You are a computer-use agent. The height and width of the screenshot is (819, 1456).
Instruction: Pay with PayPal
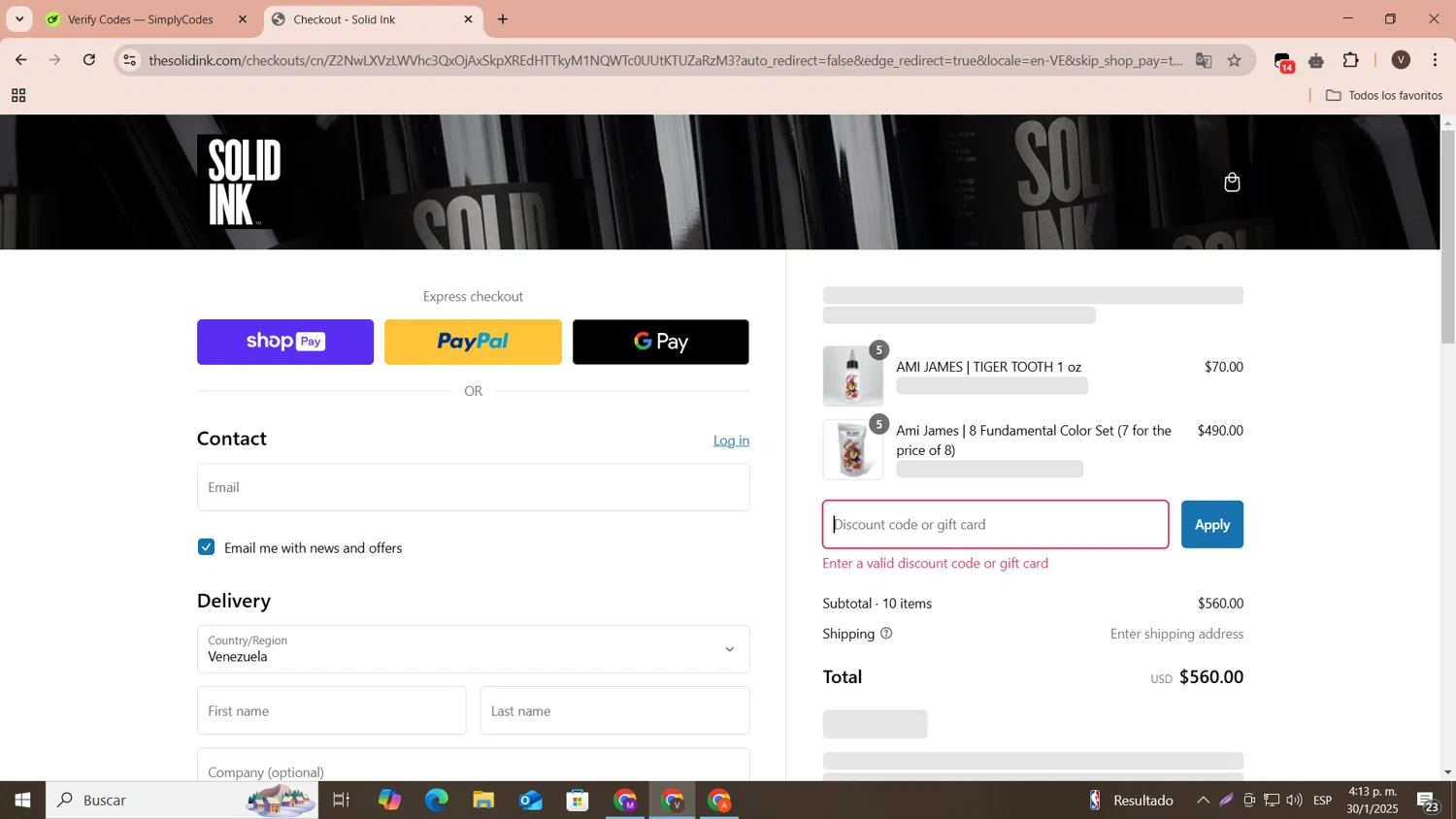click(x=473, y=342)
